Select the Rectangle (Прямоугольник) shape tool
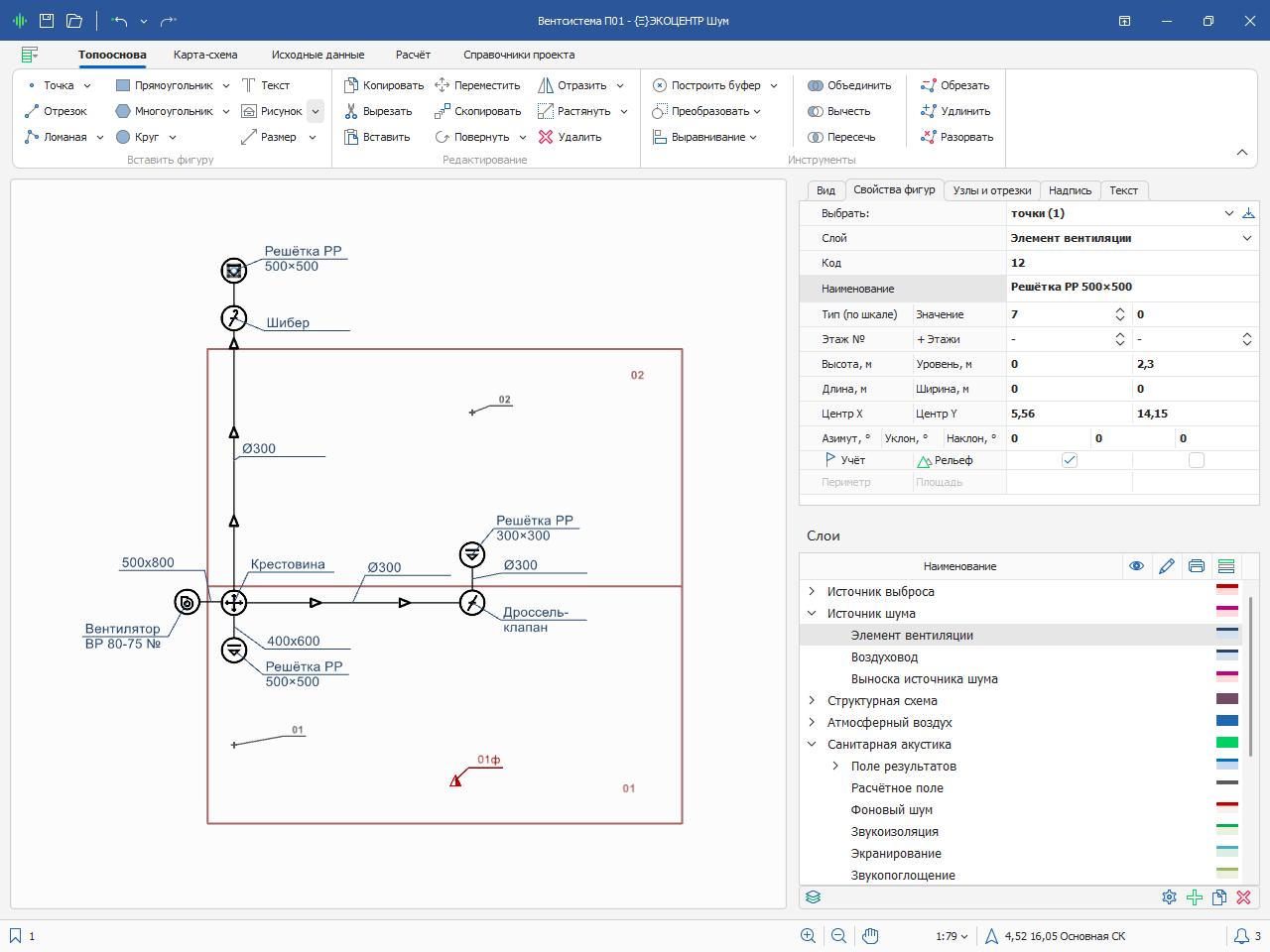 (164, 85)
